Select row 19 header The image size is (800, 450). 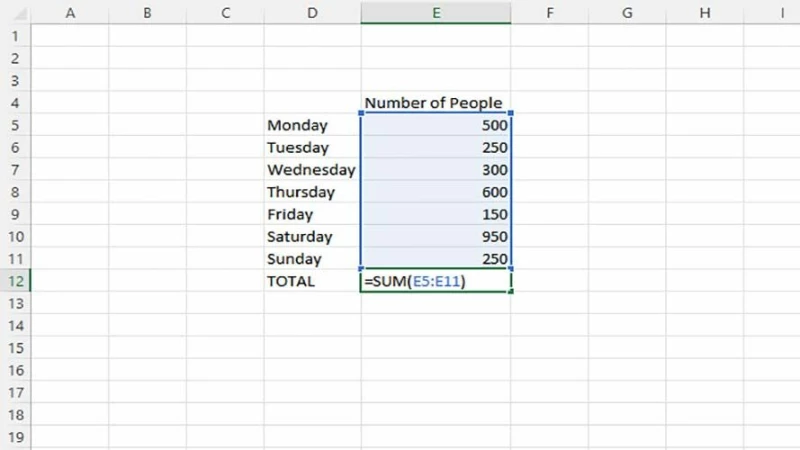(x=15, y=437)
